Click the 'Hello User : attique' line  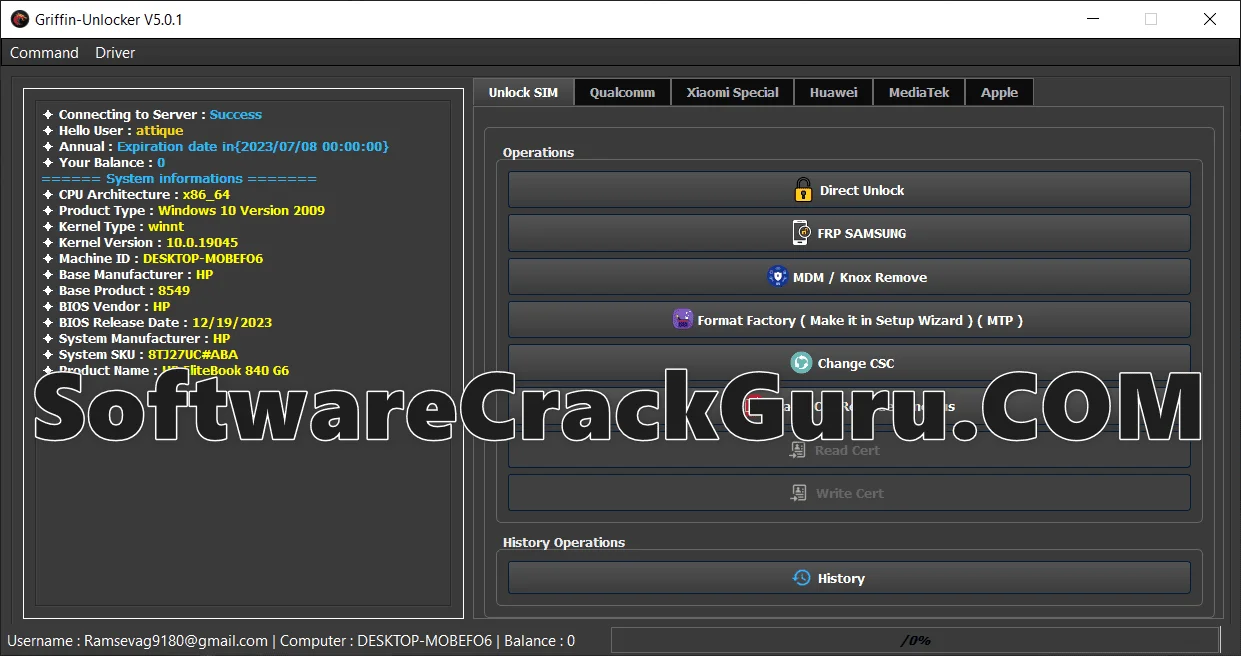[113, 131]
